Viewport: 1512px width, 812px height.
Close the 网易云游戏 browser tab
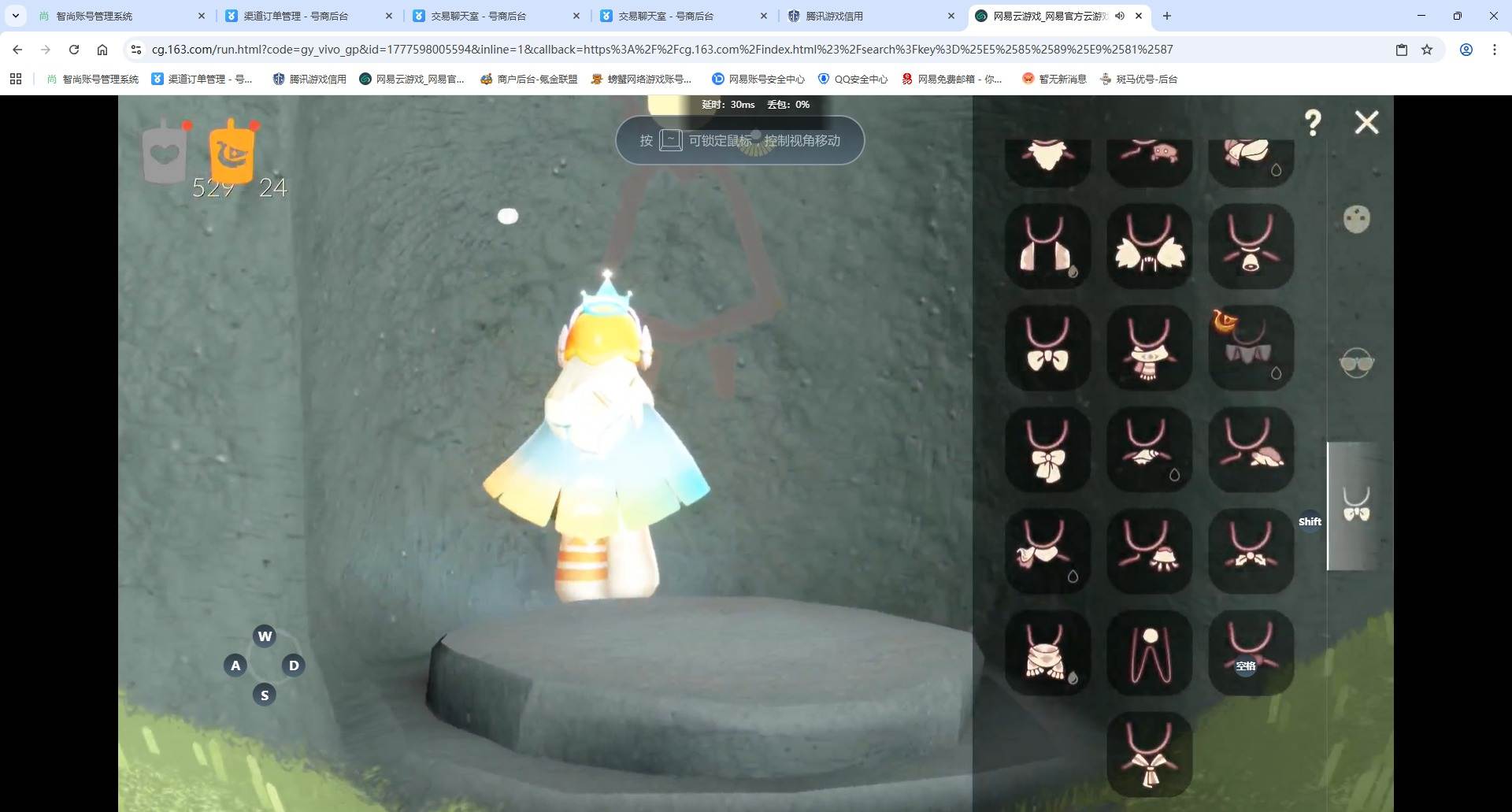pos(1139,16)
